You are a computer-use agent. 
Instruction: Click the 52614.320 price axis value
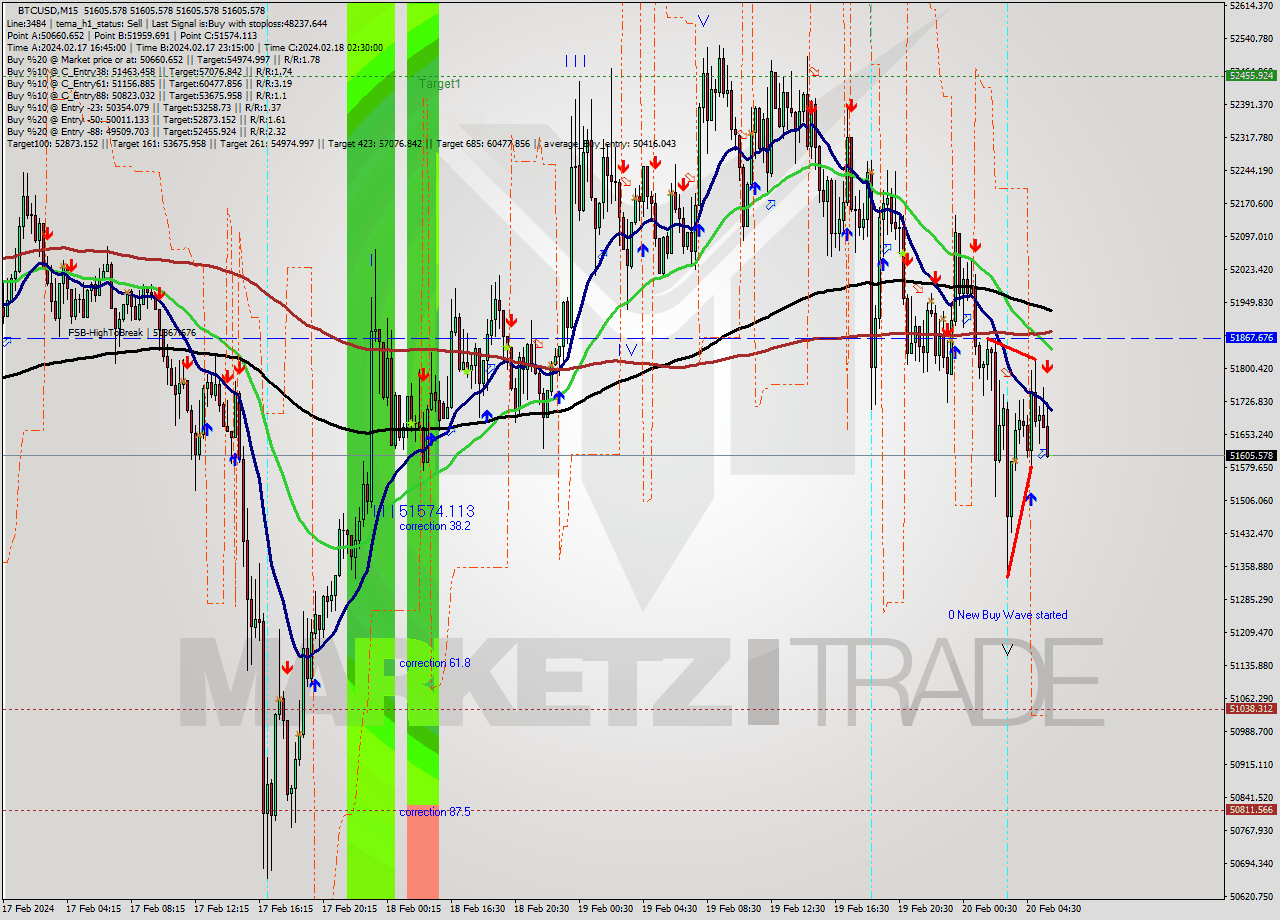click(1251, 5)
